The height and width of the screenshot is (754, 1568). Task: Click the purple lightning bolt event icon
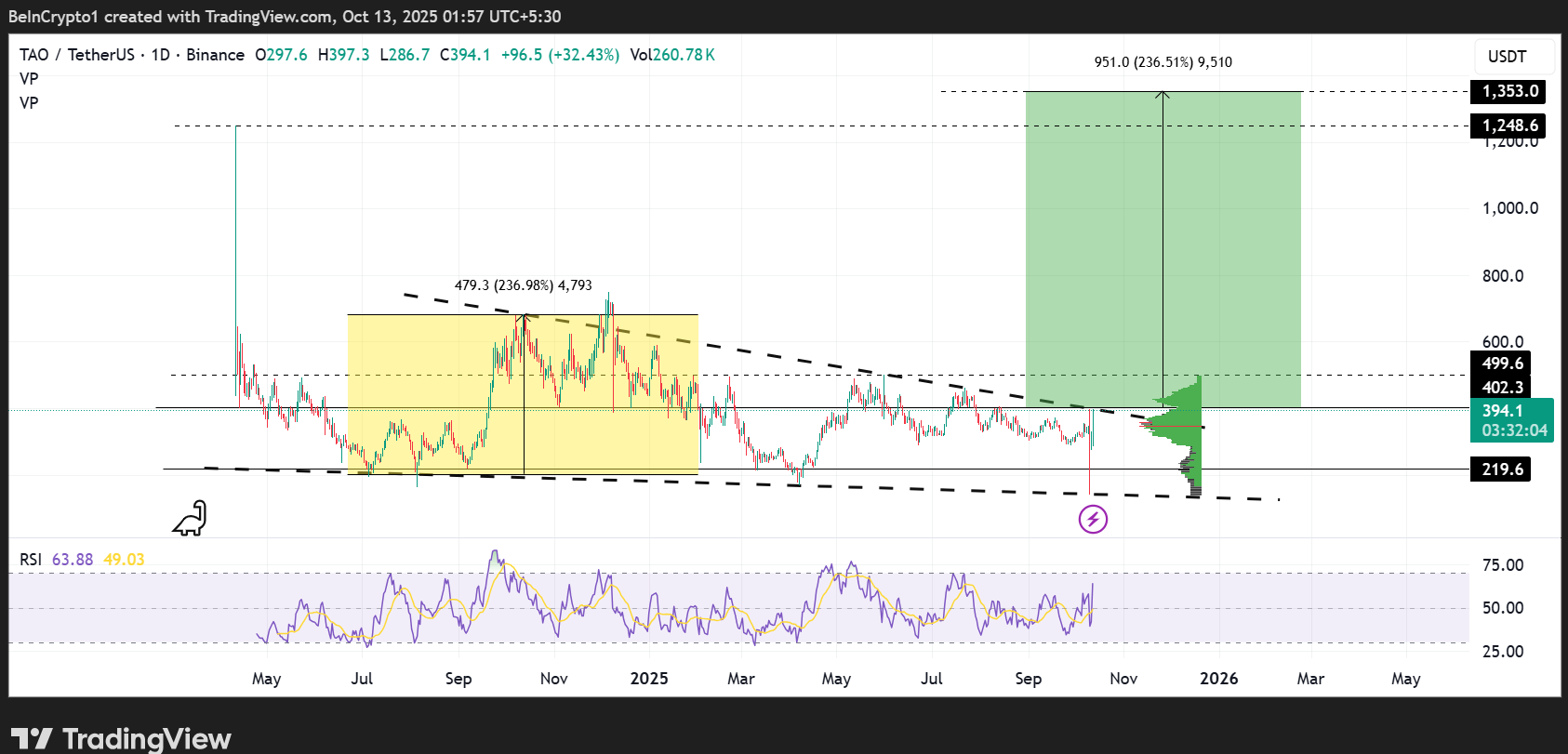[1093, 519]
